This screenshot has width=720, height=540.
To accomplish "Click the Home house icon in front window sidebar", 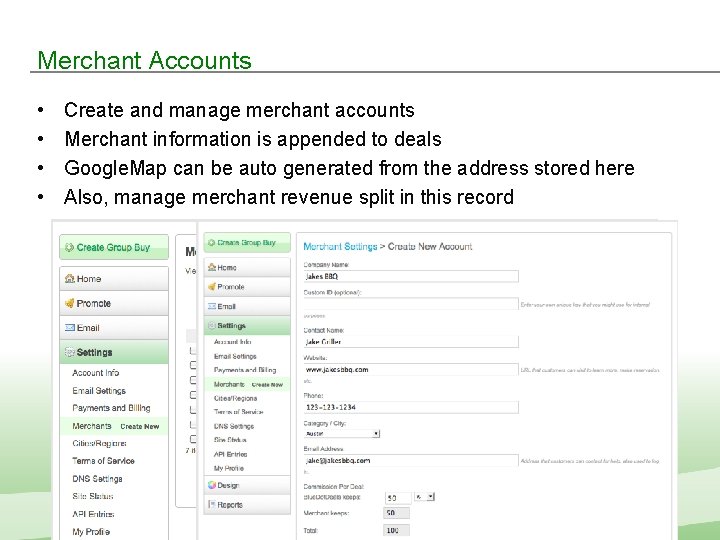I will [x=212, y=267].
